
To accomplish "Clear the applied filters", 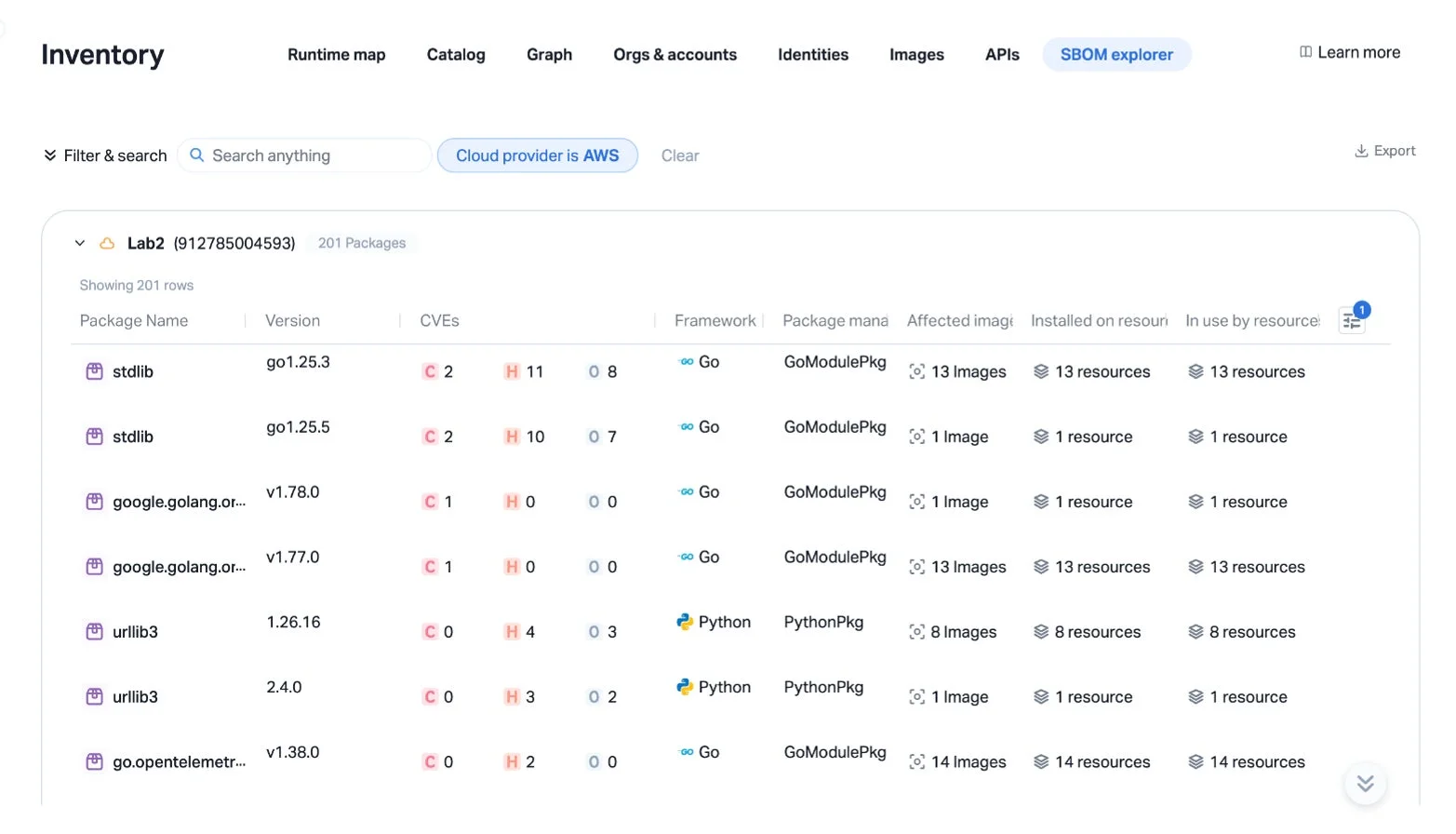I will tap(680, 155).
